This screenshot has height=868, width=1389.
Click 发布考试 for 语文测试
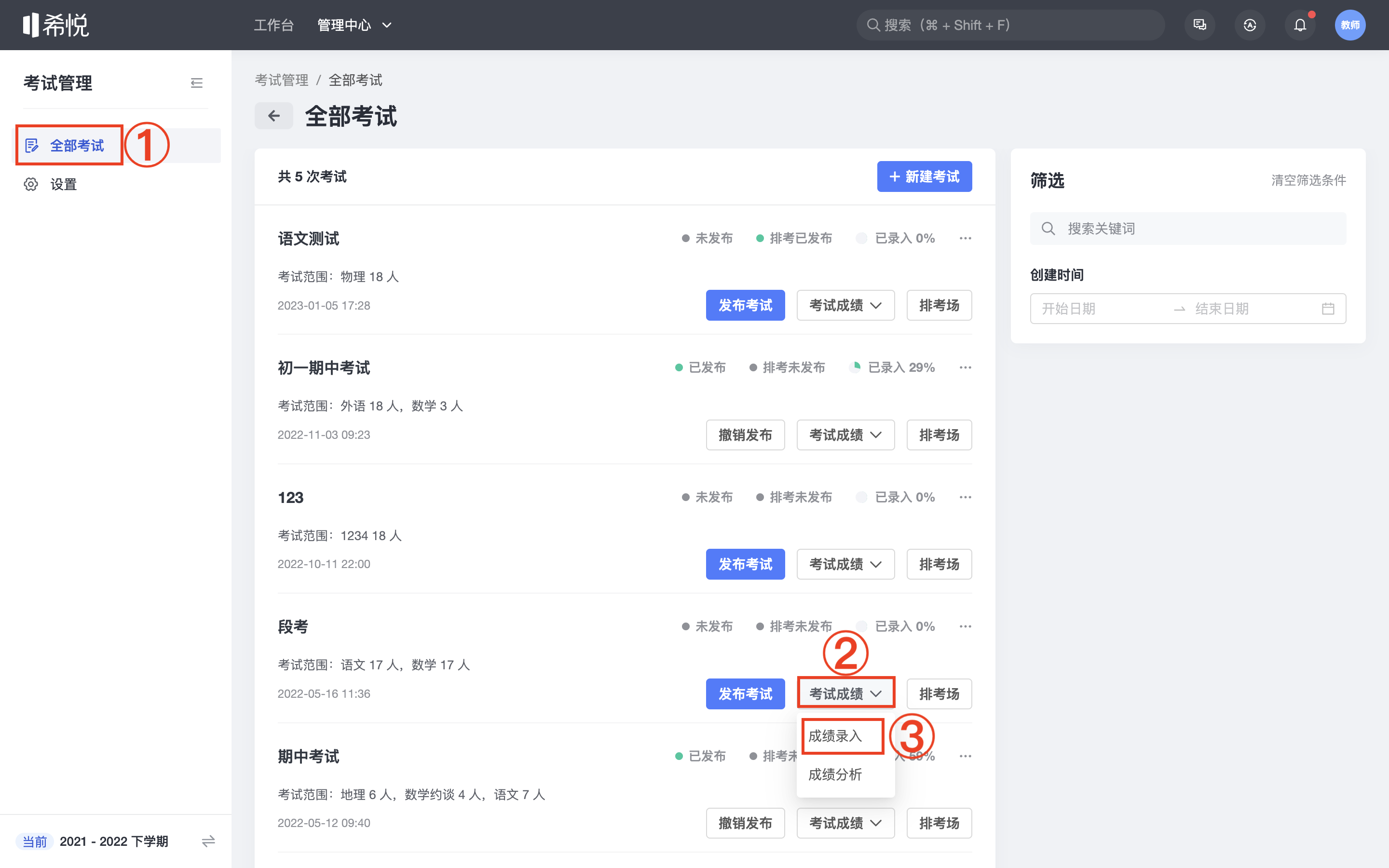[745, 305]
